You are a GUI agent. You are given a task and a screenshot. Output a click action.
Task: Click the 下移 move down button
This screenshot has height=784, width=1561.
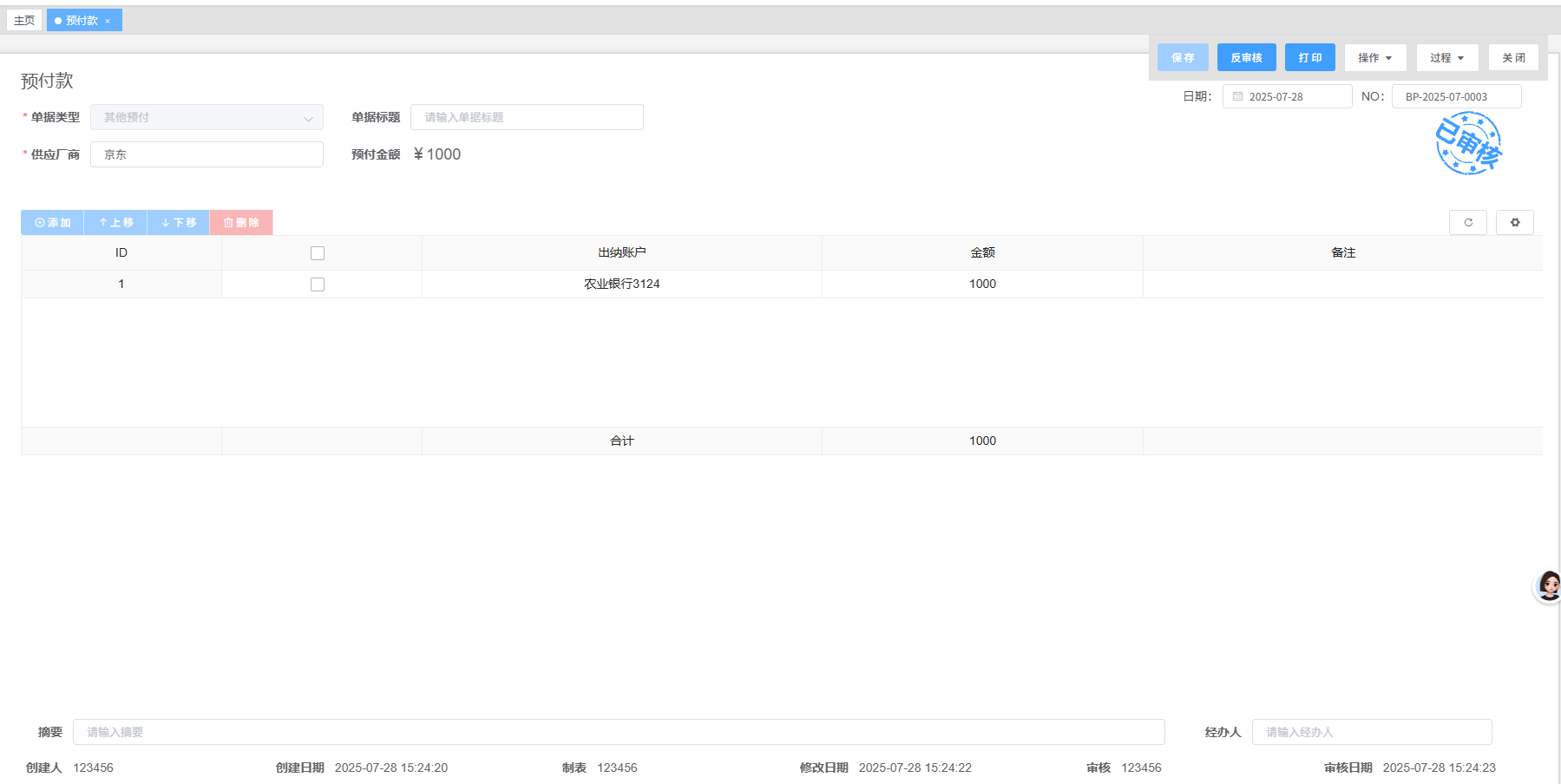point(179,223)
